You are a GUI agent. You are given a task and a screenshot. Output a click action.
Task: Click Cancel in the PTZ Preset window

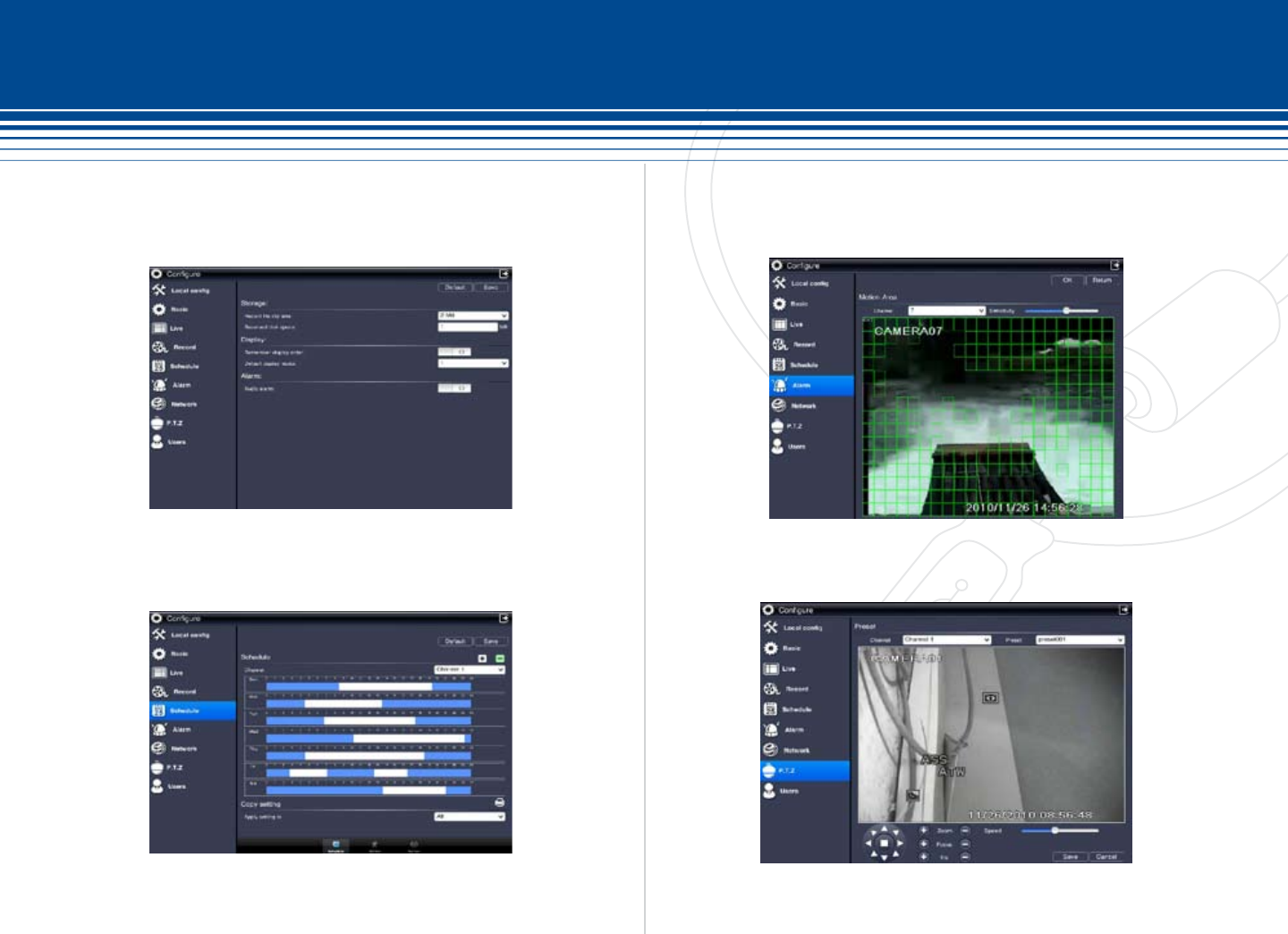[1106, 856]
